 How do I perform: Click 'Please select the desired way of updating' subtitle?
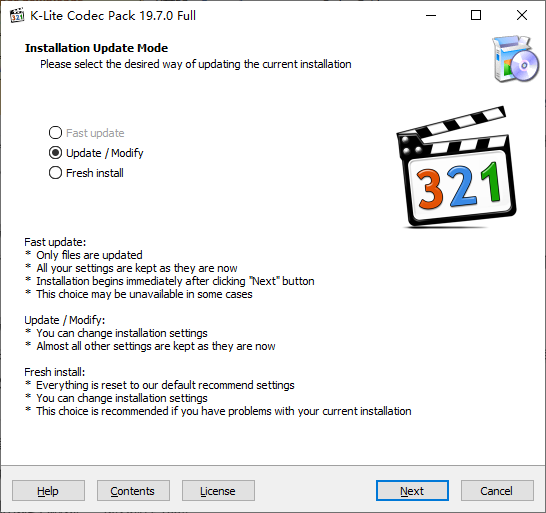click(196, 64)
